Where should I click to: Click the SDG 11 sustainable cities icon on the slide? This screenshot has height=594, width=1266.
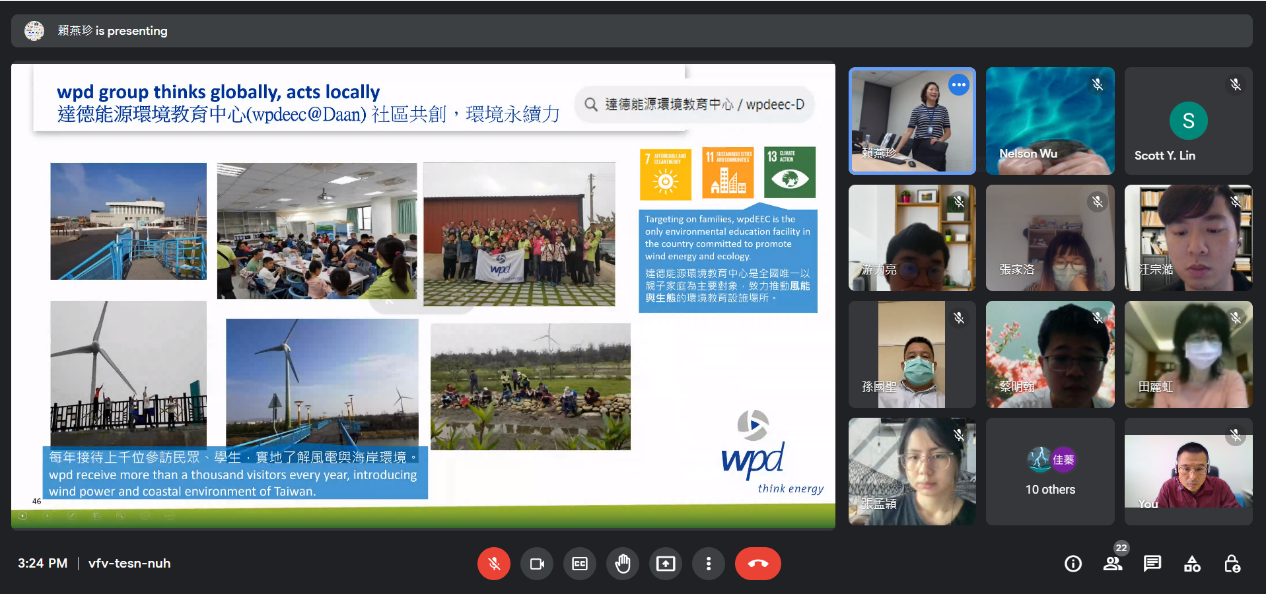click(728, 173)
